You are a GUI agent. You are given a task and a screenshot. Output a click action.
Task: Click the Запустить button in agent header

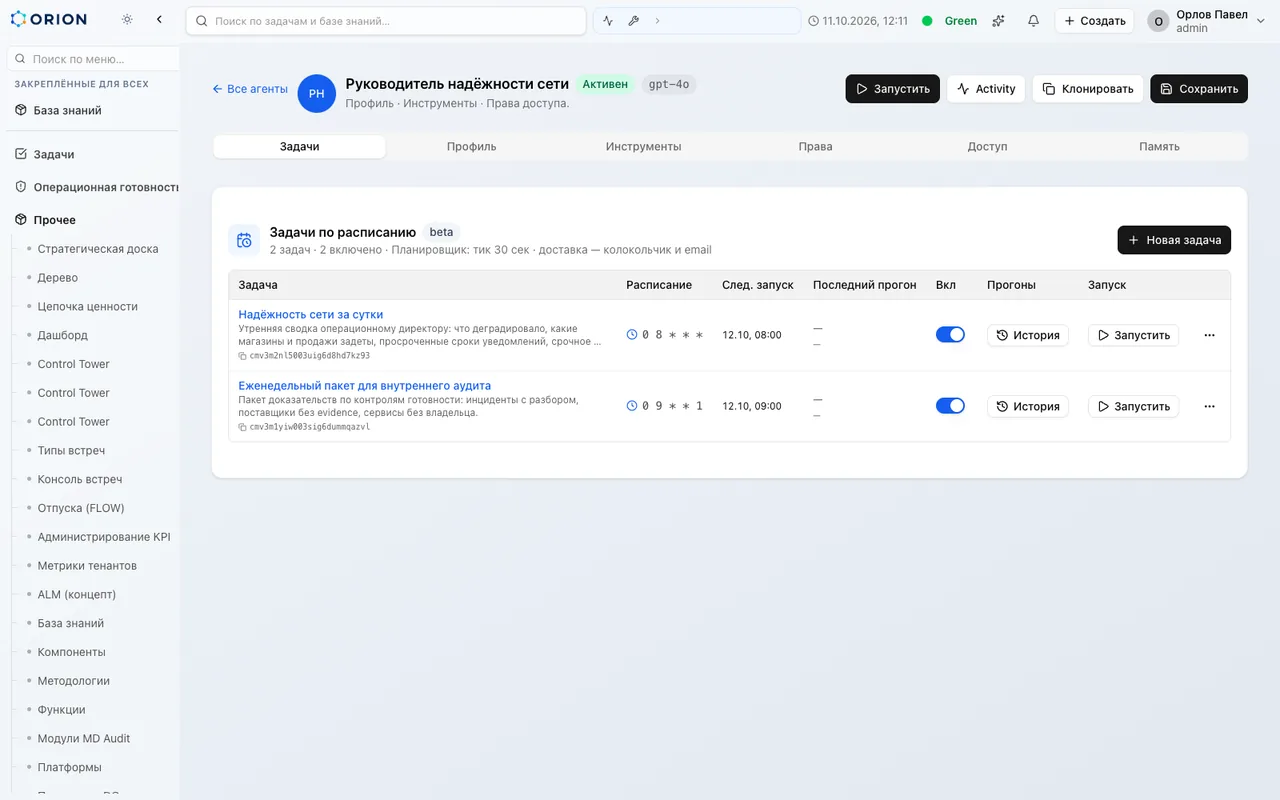(892, 89)
